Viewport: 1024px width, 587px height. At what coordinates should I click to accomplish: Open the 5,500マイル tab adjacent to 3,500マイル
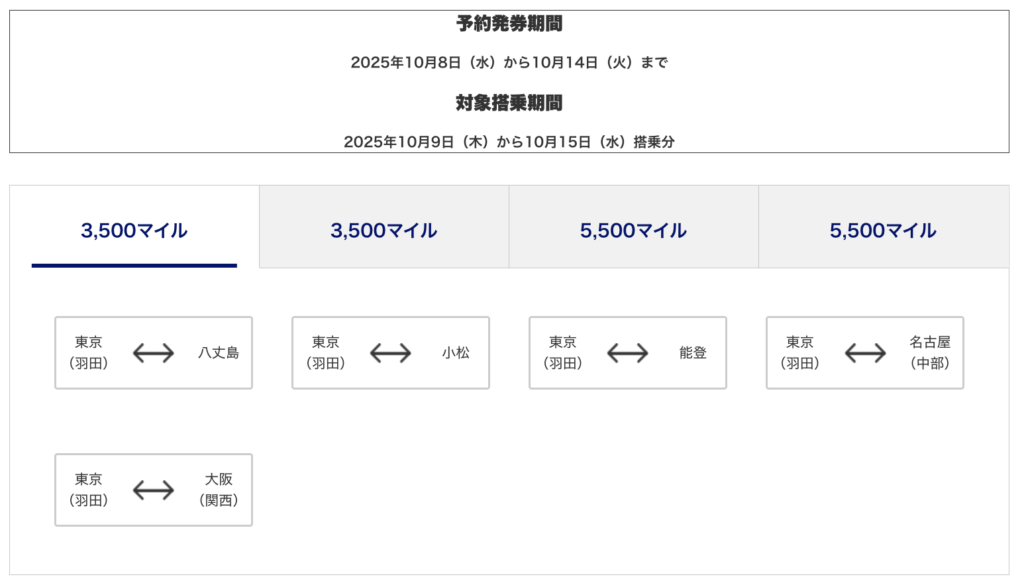(x=633, y=230)
